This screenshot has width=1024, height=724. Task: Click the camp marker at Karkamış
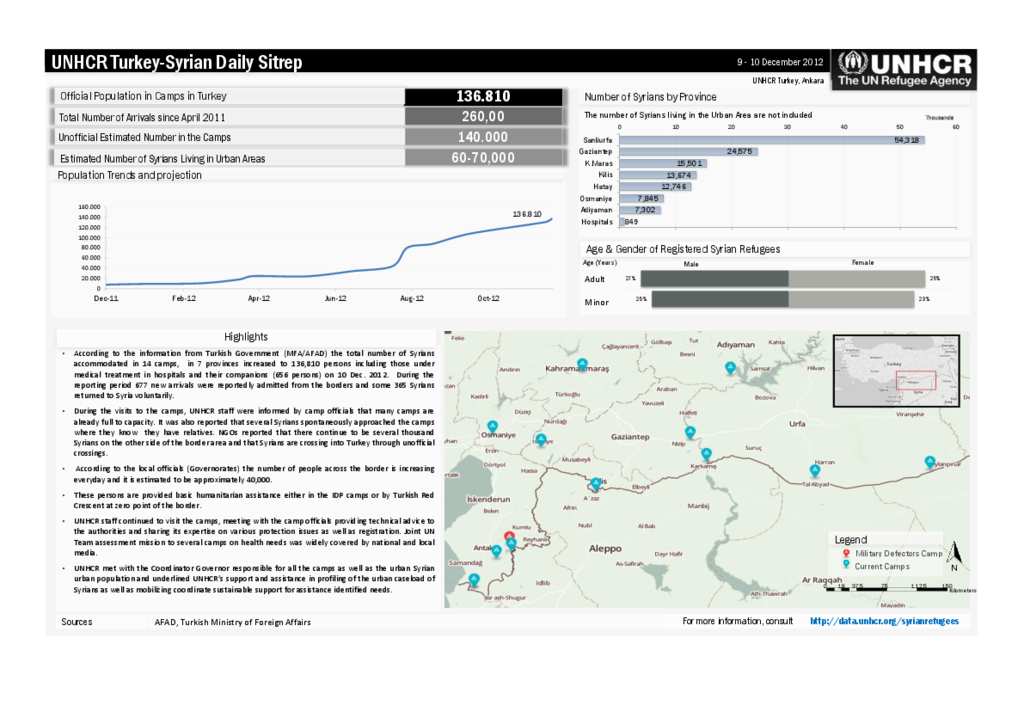tap(706, 454)
